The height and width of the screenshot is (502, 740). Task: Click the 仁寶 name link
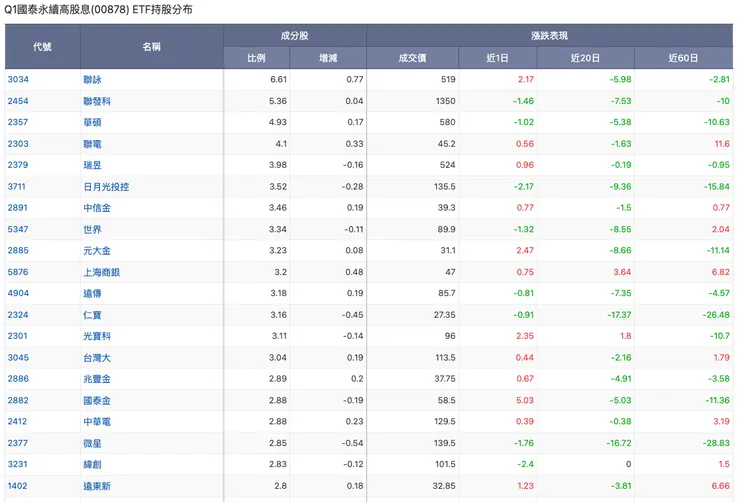pos(93,315)
